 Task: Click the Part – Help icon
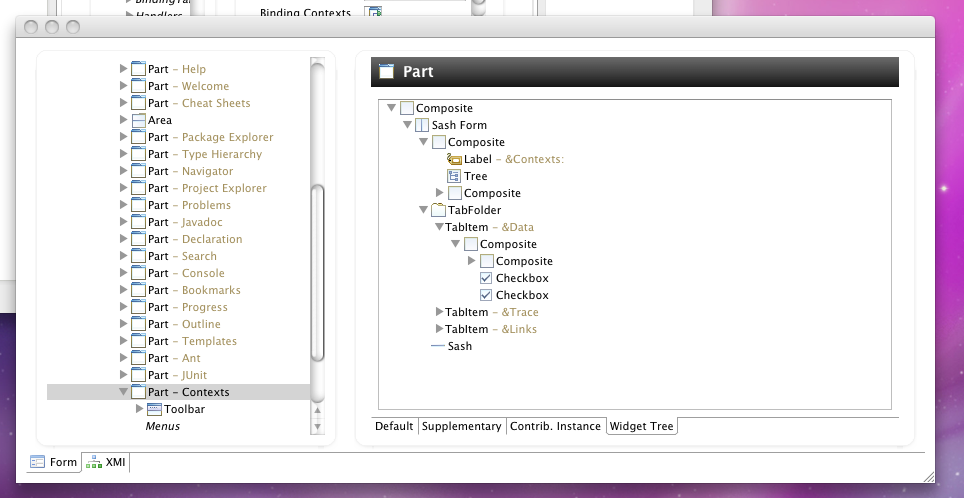[138, 69]
